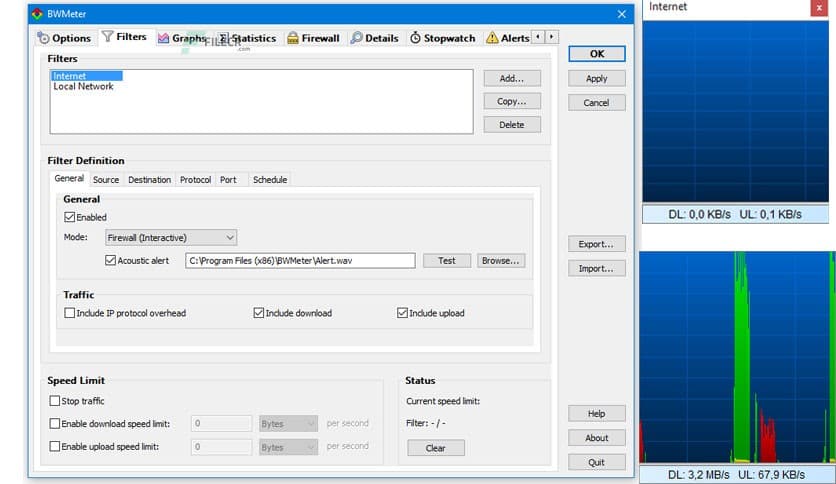Image resolution: width=836 pixels, height=484 pixels.
Task: Open the upload limit Bytes unit dropdown
Action: pyautogui.click(x=288, y=447)
